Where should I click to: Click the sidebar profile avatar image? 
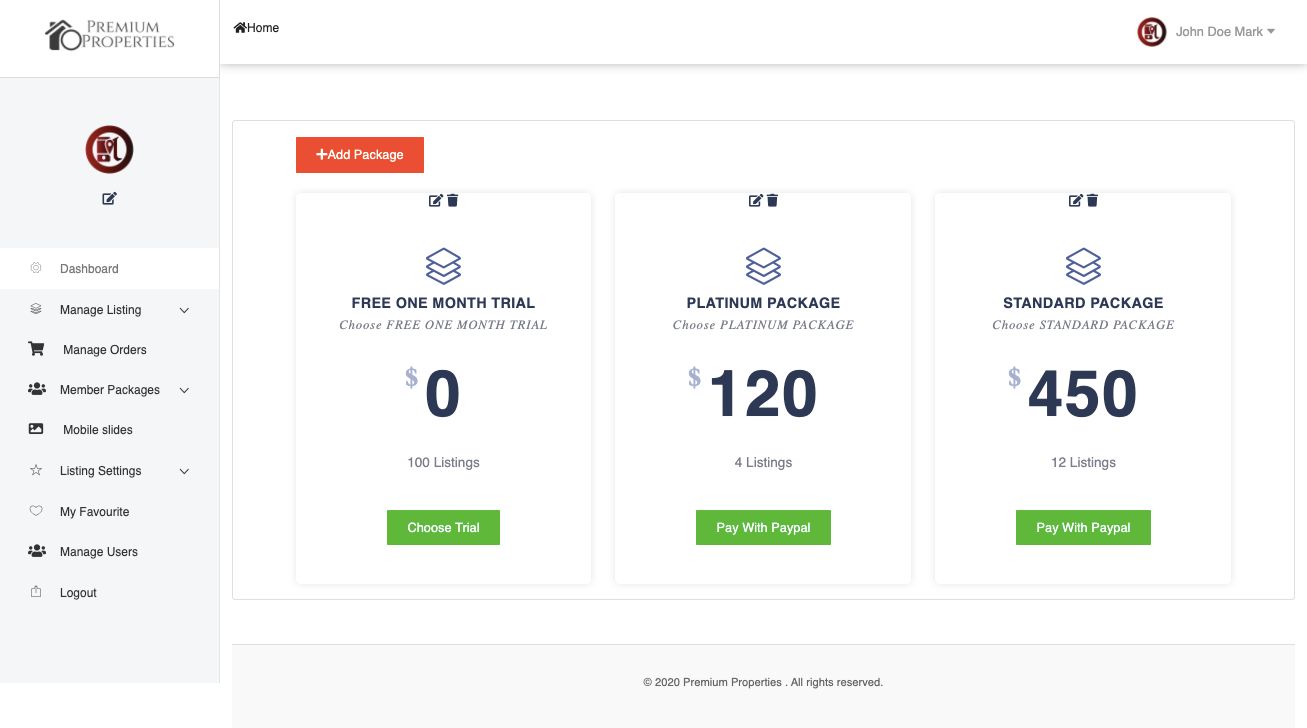pos(109,150)
